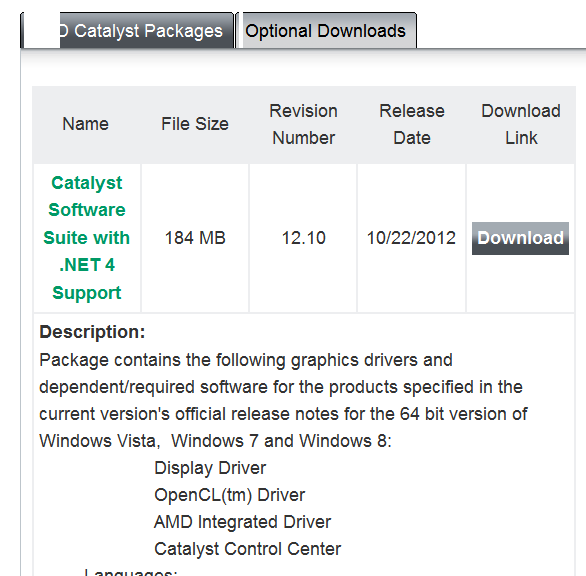Select the AMD Integrated Driver entry
The width and height of the screenshot is (586, 576).
243,522
